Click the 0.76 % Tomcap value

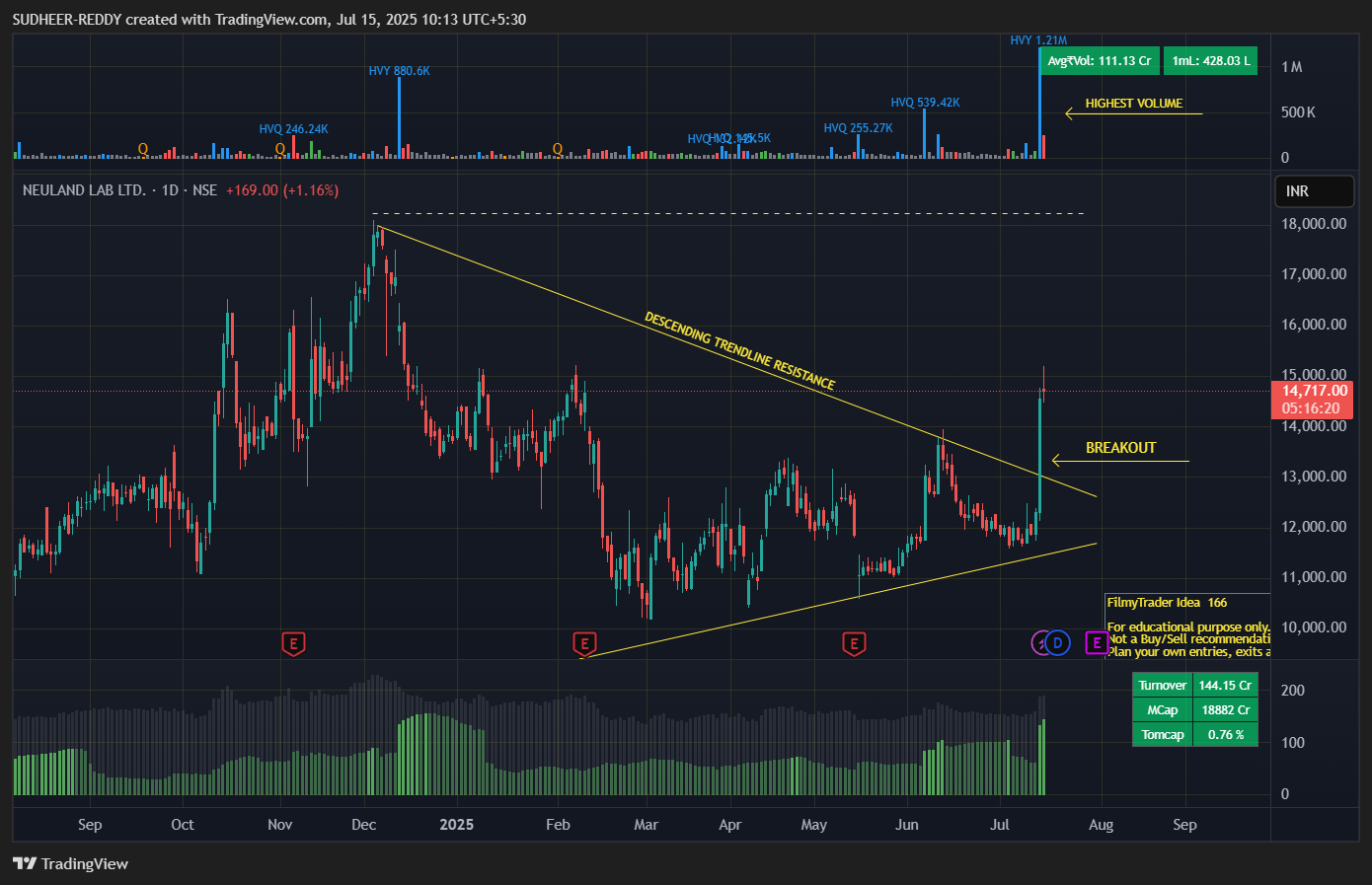[1225, 734]
